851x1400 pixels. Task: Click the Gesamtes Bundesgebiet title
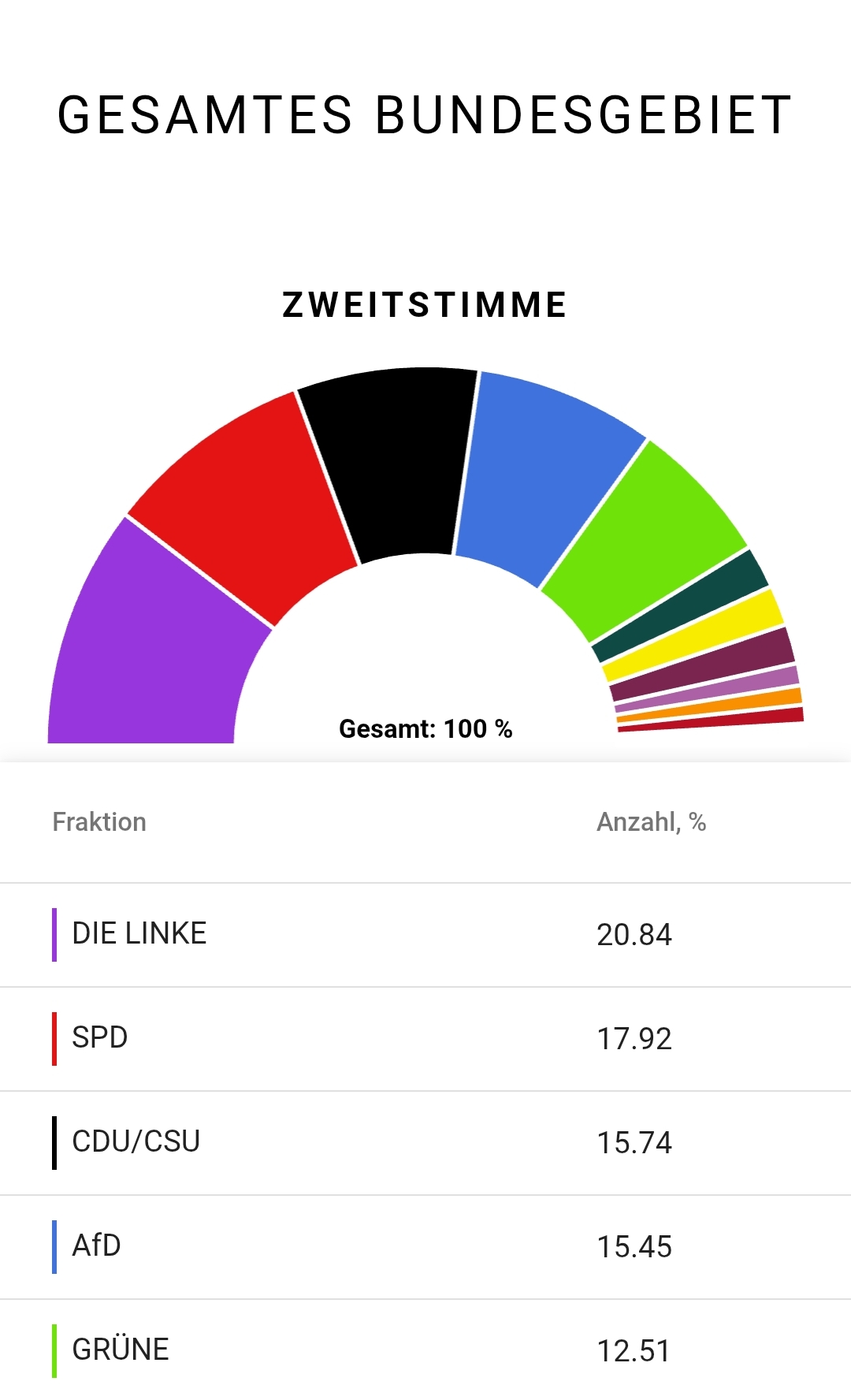point(425,115)
